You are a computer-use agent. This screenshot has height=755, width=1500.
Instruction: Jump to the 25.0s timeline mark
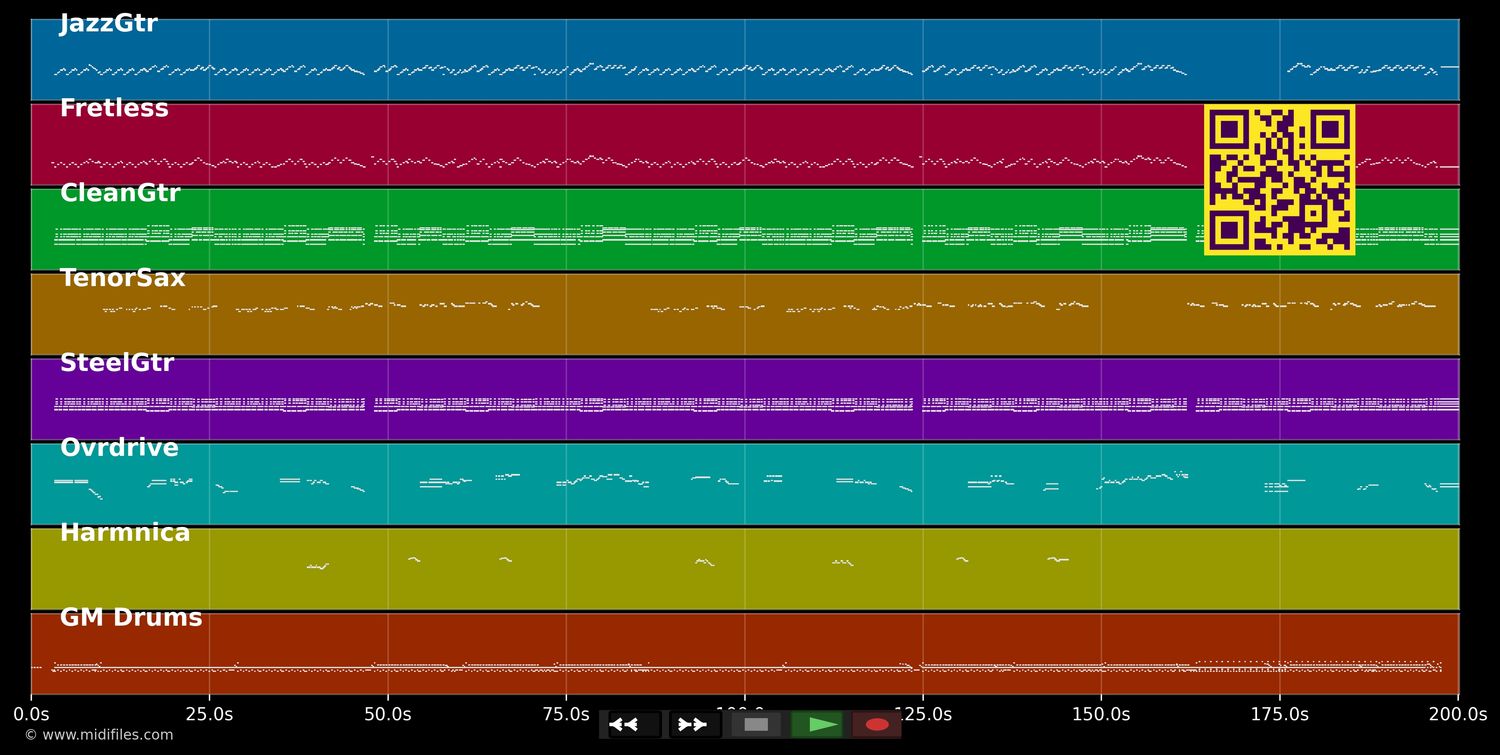click(x=209, y=715)
